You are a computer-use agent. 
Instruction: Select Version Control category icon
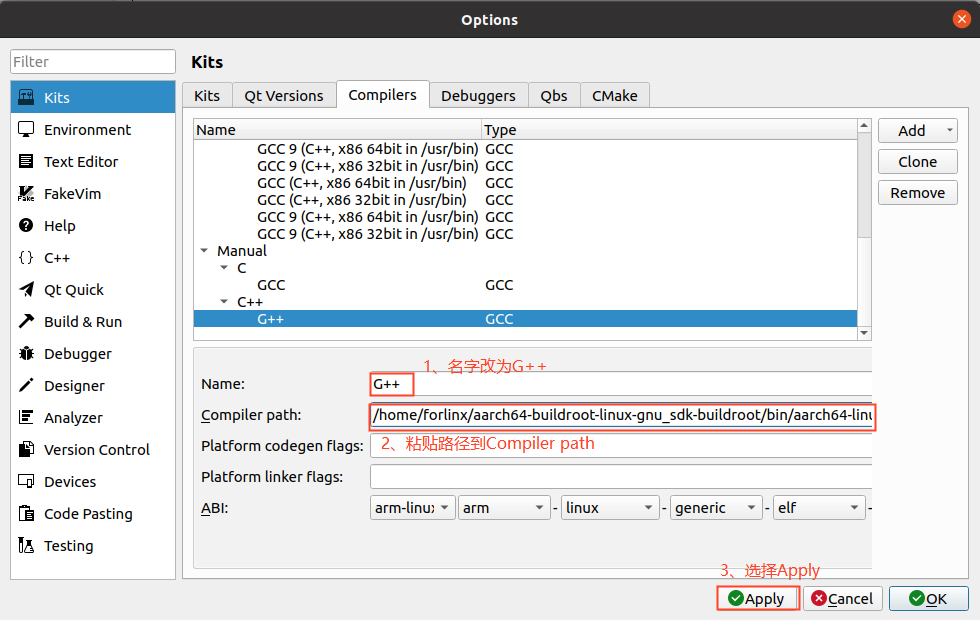(x=27, y=450)
